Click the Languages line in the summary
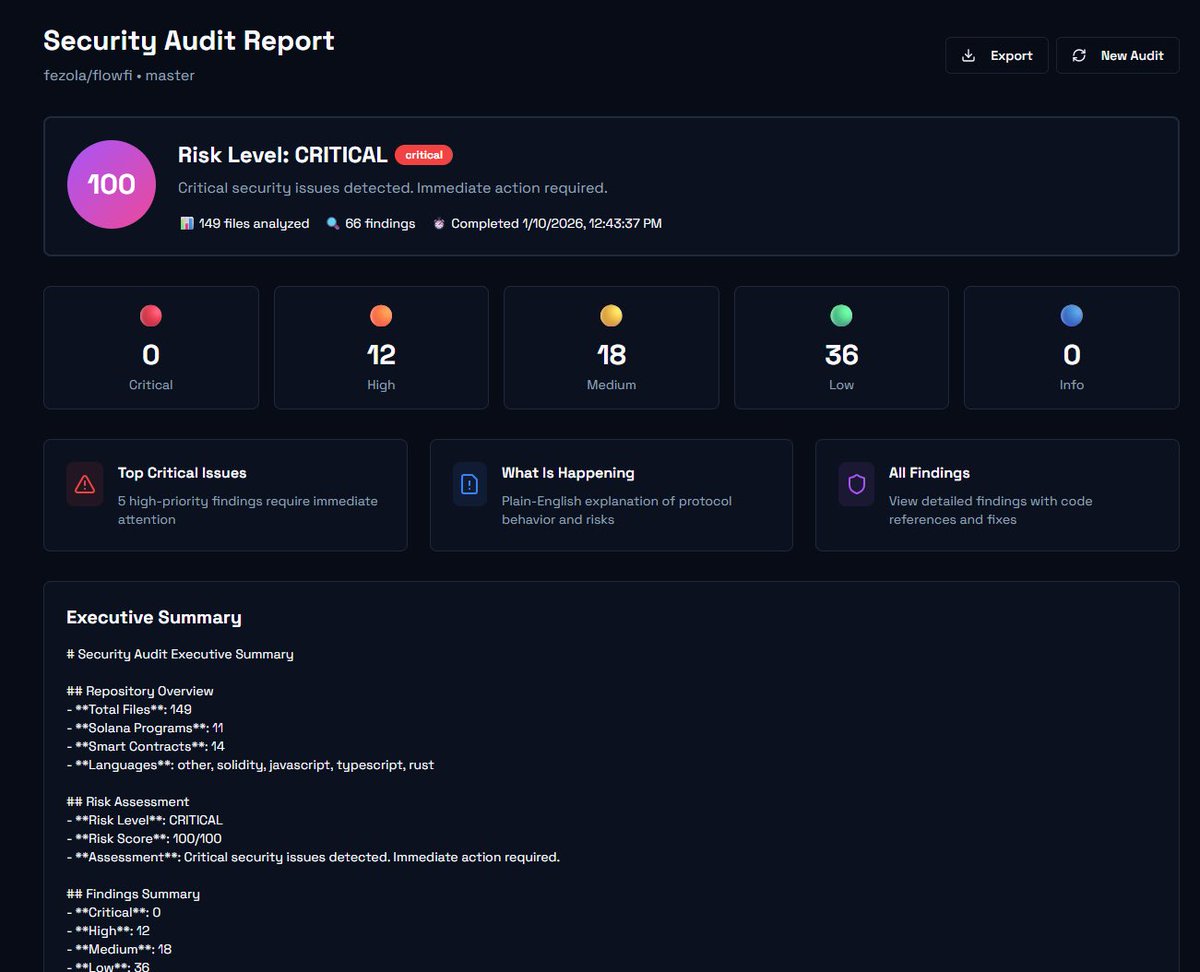 pos(250,765)
